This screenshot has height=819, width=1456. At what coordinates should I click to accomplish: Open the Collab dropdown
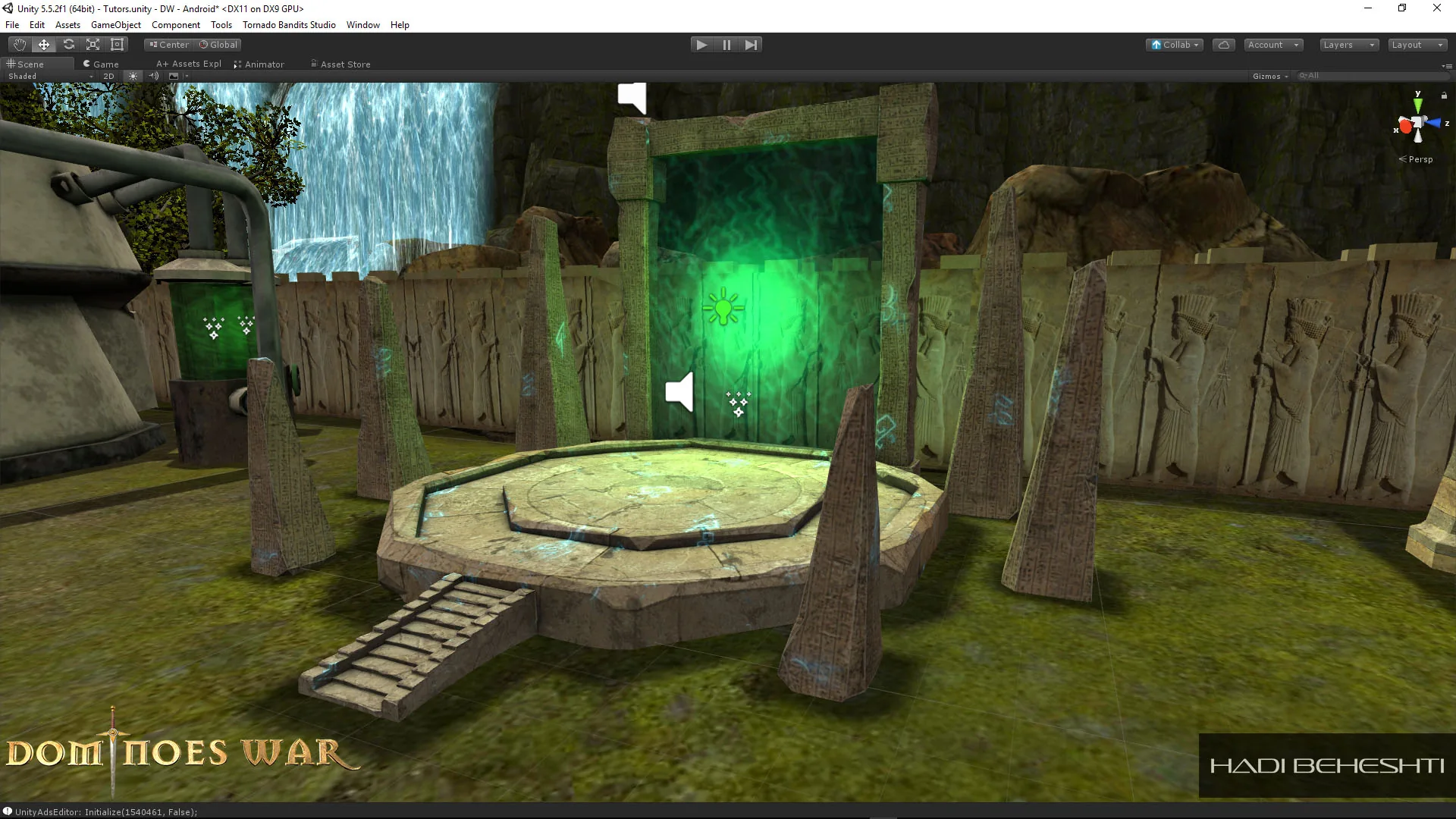tap(1175, 45)
